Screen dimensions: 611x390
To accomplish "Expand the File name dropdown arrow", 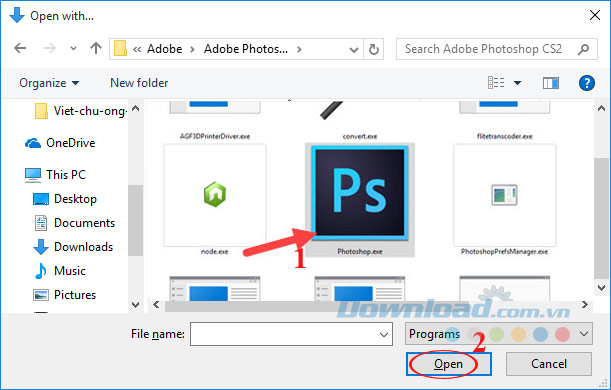I will tap(384, 334).
